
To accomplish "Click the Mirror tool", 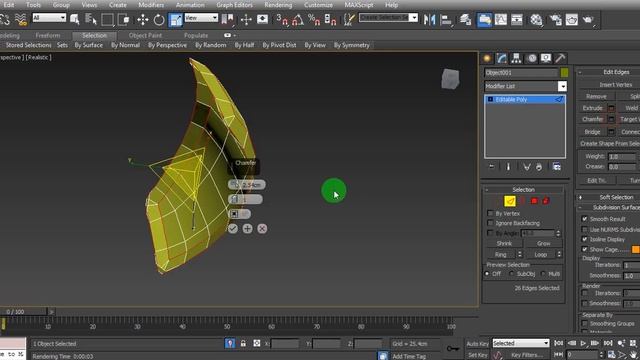I will pos(429,19).
